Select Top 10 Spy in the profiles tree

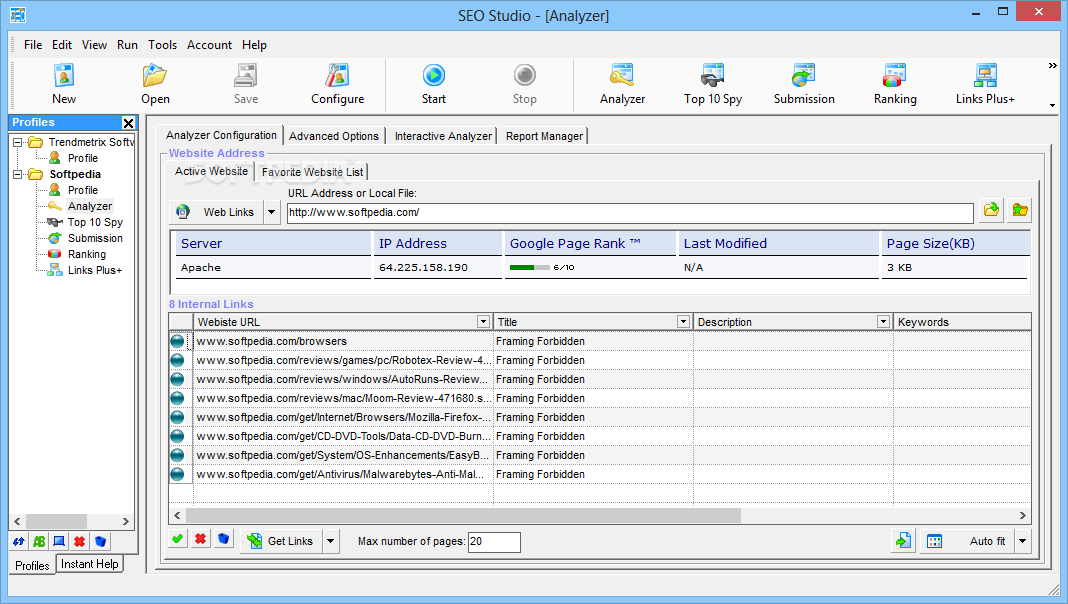tap(95, 222)
